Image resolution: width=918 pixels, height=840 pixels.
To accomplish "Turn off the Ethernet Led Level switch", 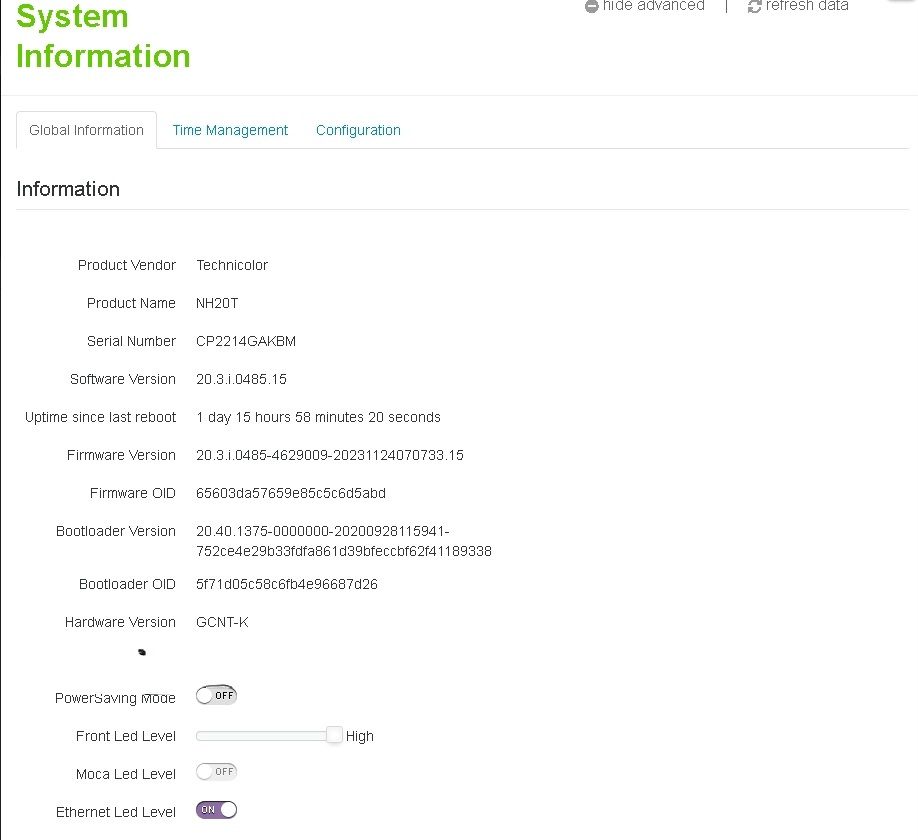I will click(216, 810).
